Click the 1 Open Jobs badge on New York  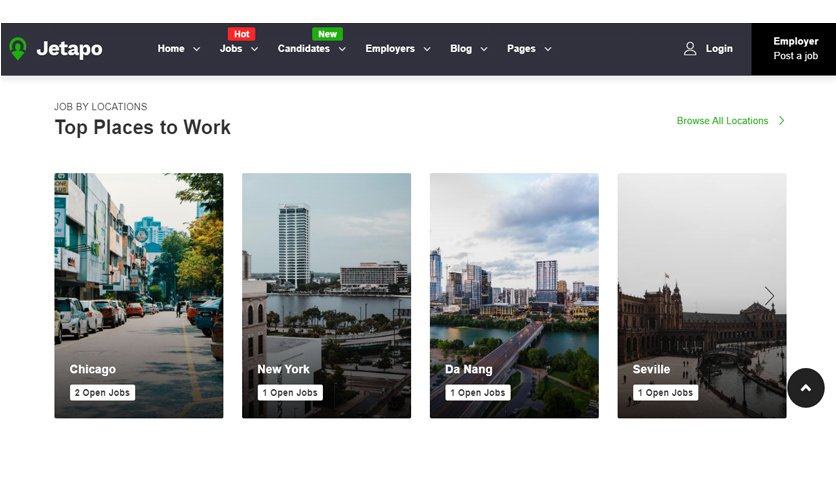290,392
